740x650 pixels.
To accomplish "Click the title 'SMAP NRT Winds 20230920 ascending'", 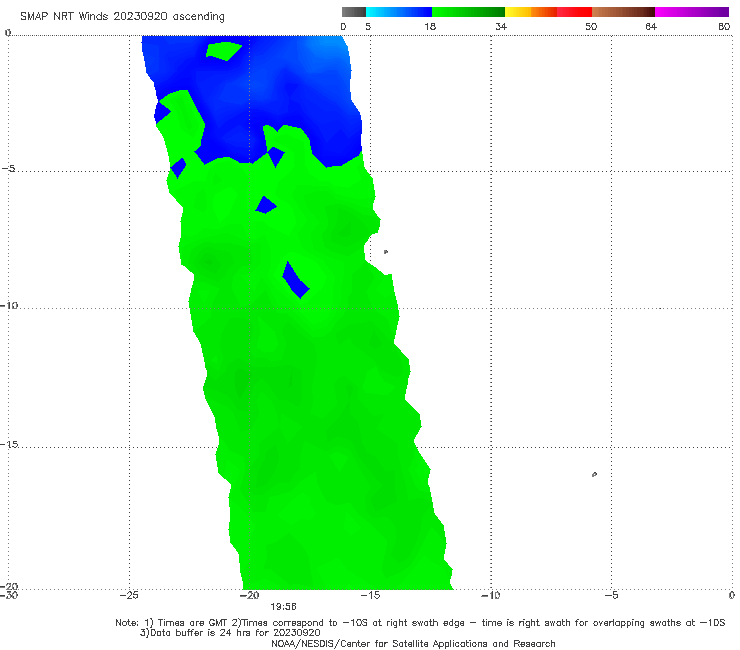I will tap(122, 16).
